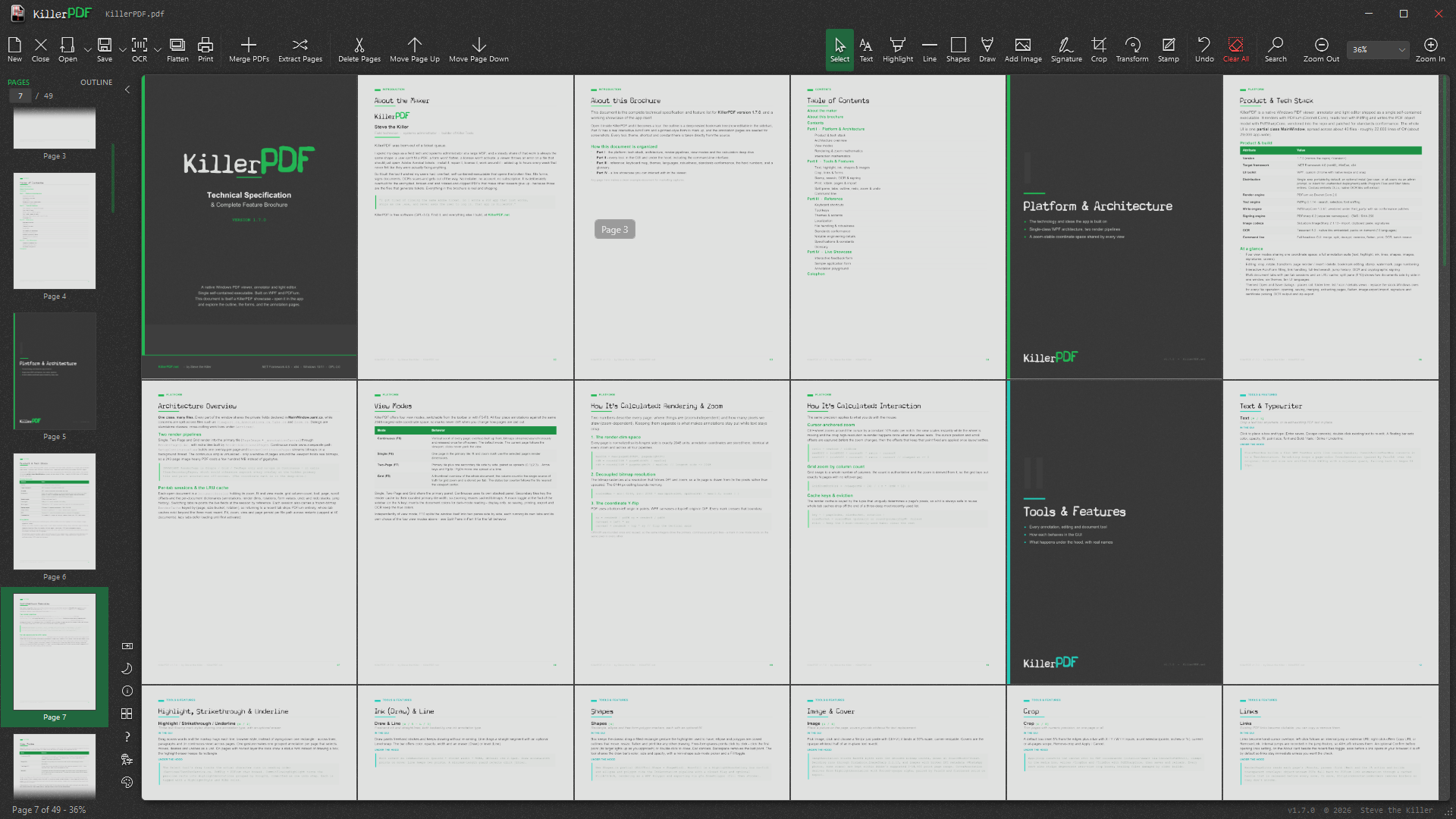This screenshot has width=1456, height=819.
Task: Open the Platform & Architecture section page
Action: coord(1115,227)
